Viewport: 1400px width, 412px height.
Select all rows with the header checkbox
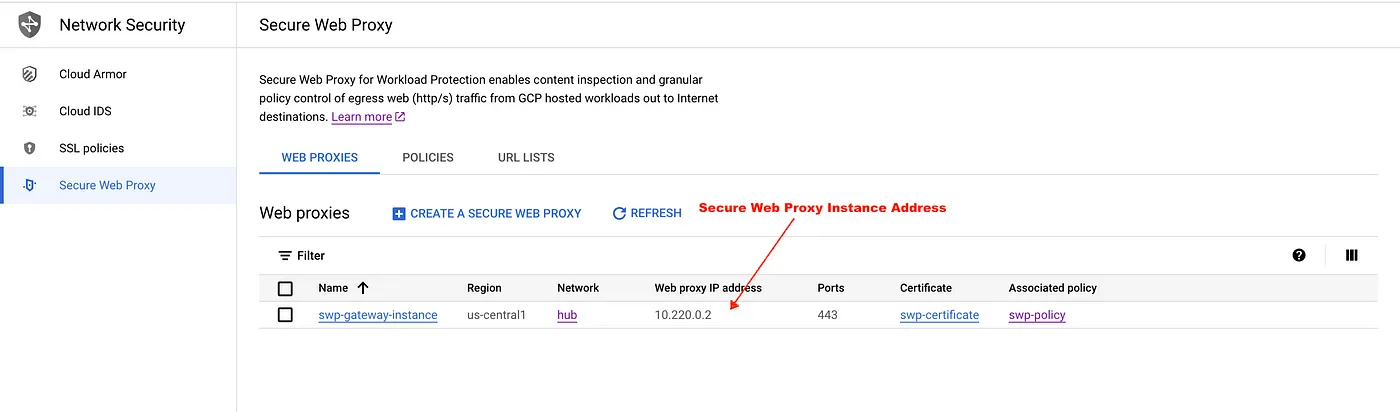tap(285, 288)
